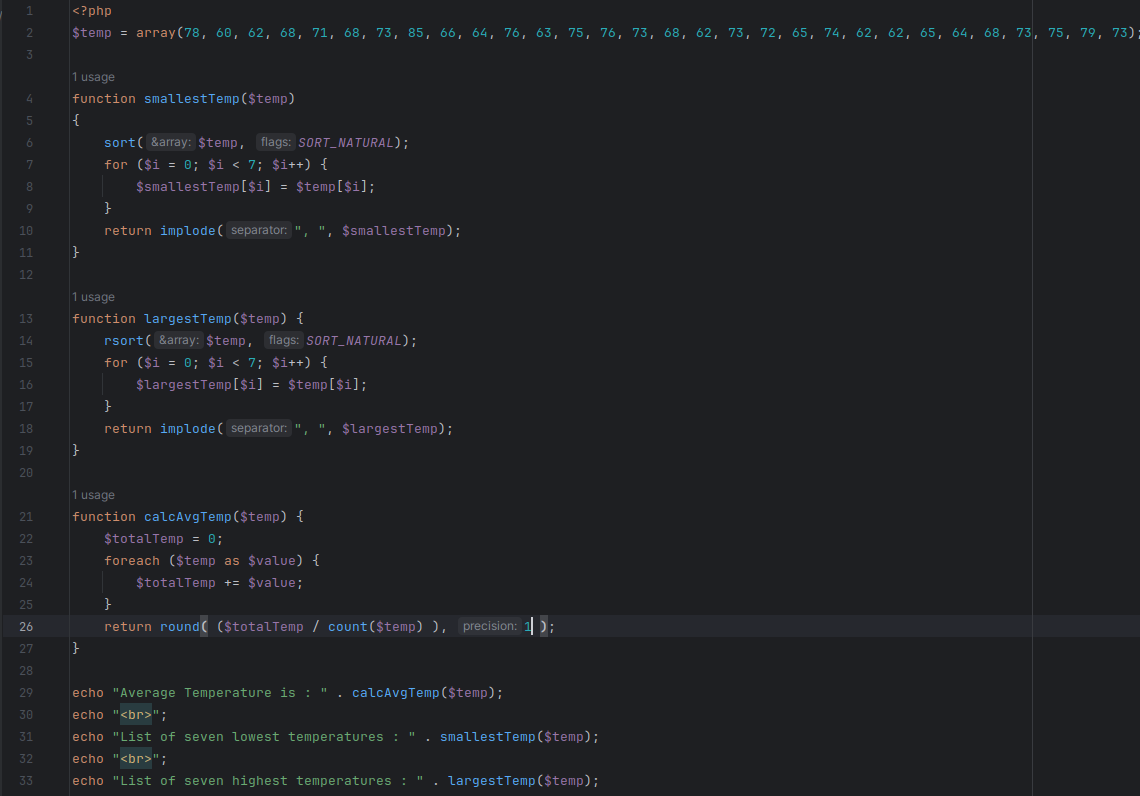The height and width of the screenshot is (796, 1140).
Task: Click the 'separator:' hint on the smallestTemp return line
Action: click(258, 231)
